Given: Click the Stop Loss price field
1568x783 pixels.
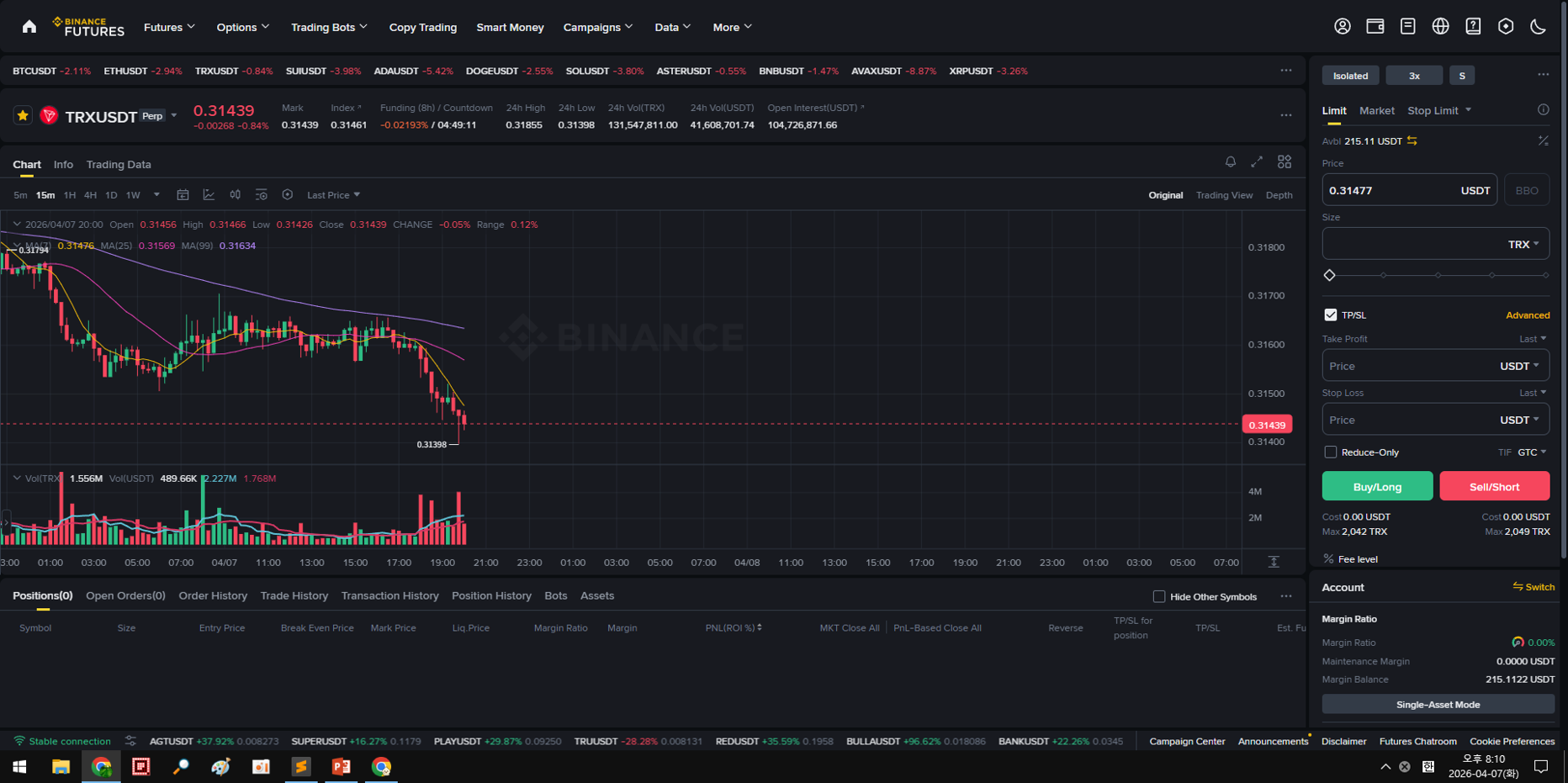Looking at the screenshot, I should point(1435,420).
